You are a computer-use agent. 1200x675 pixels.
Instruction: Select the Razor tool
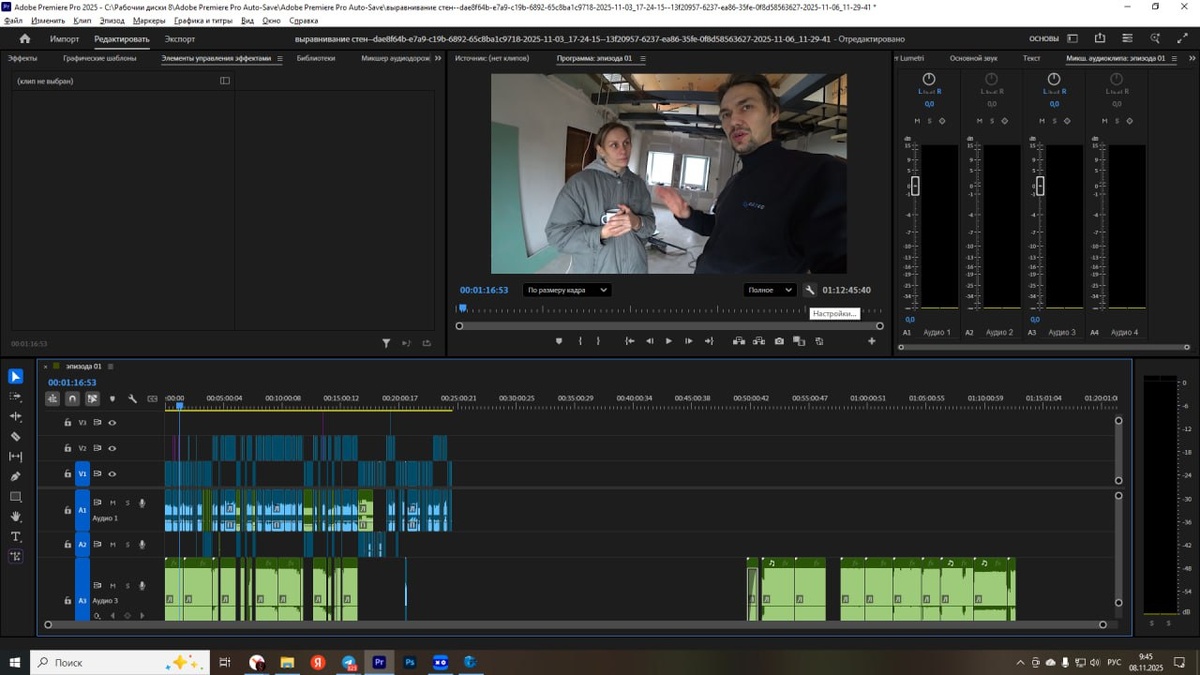(15, 437)
